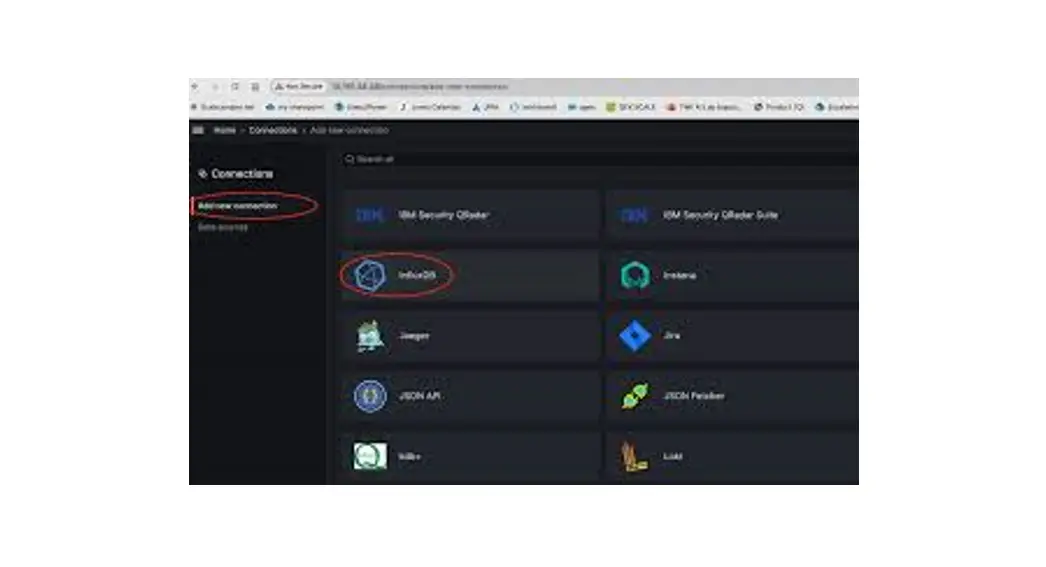Select the blue Jira diamond icon
Screen dimensions: 1046x567
click(x=634, y=336)
